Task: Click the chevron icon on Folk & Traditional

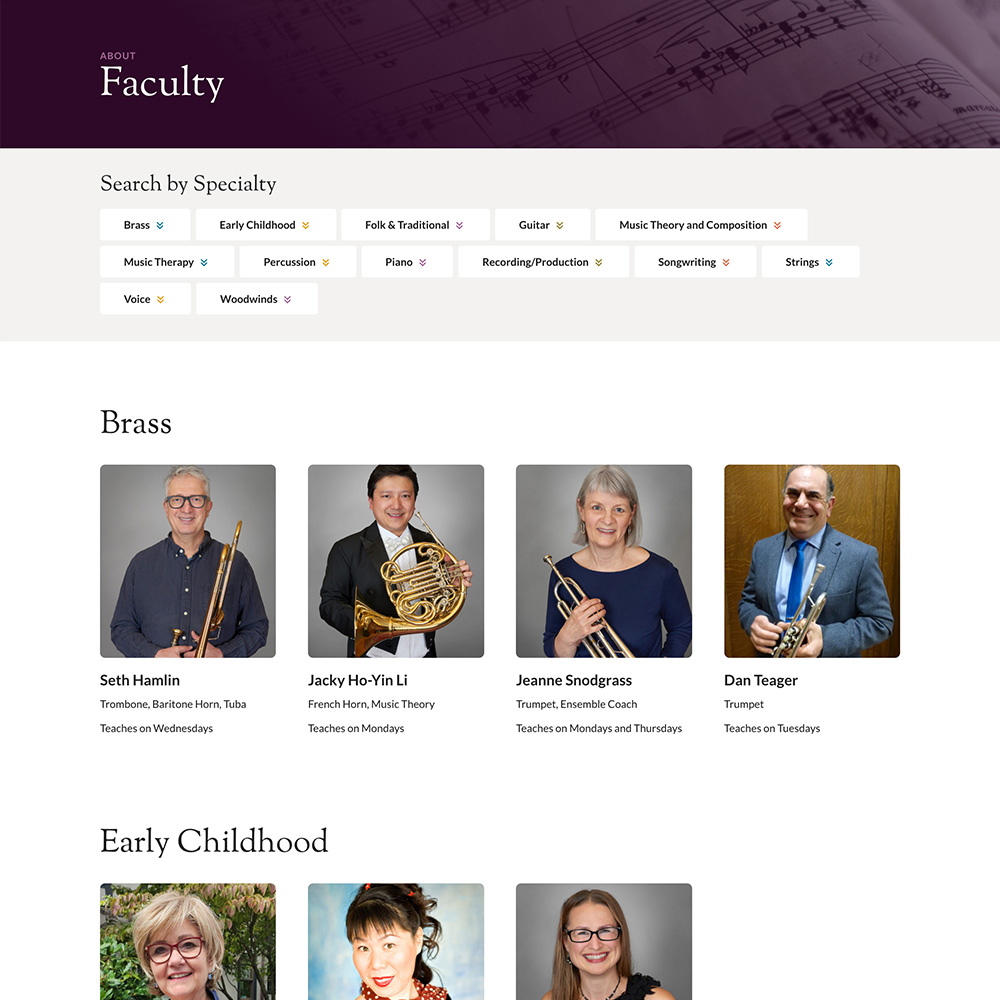Action: coord(460,225)
